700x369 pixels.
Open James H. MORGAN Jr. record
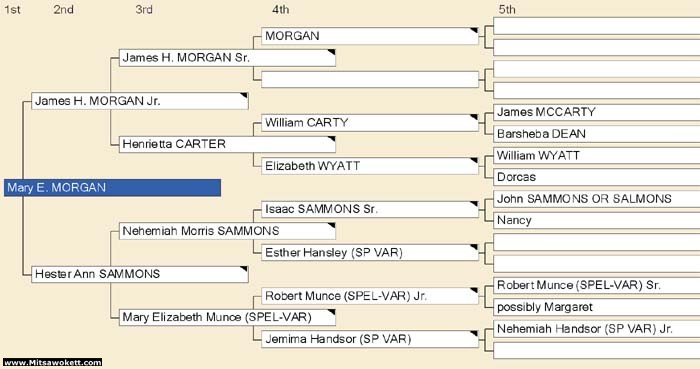pyautogui.click(x=140, y=101)
